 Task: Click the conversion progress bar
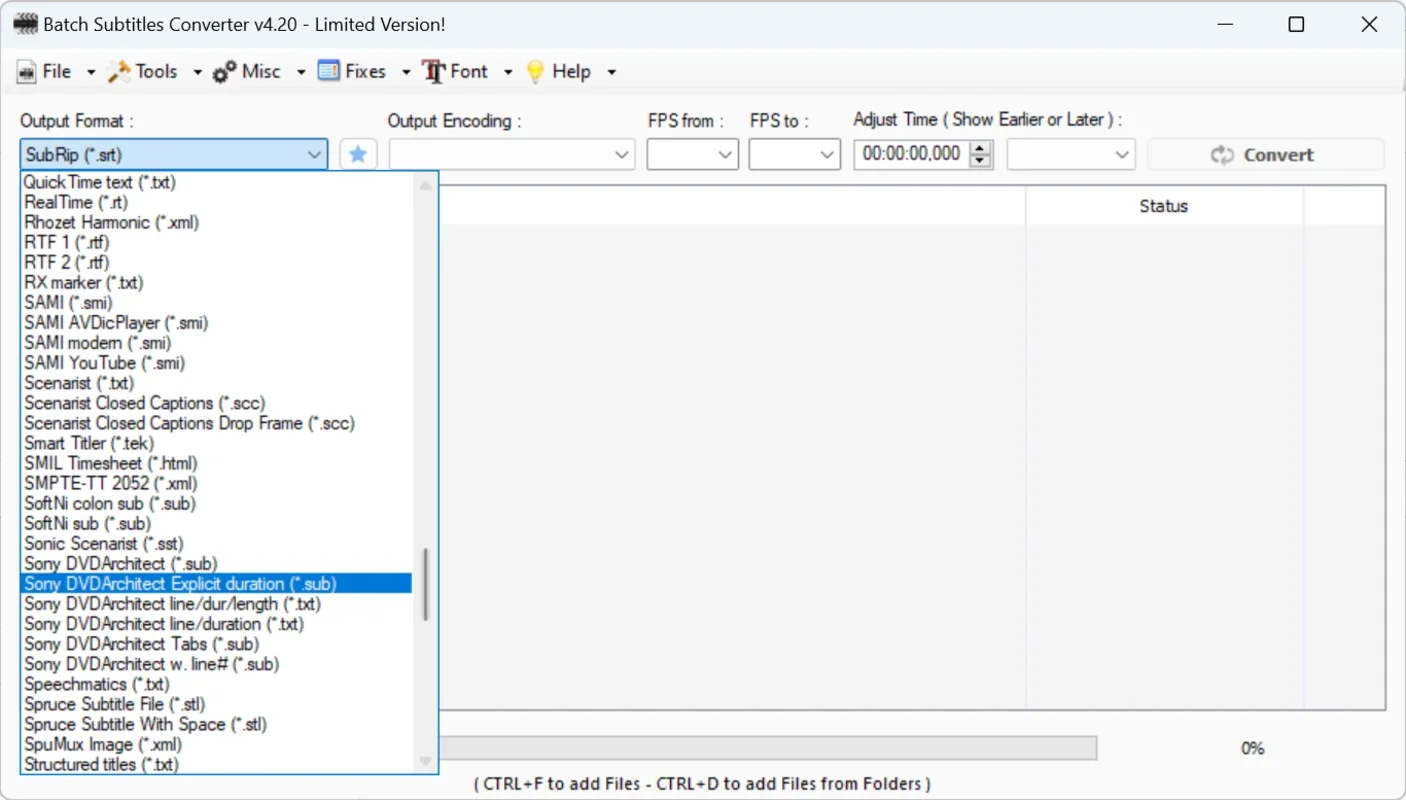tap(768, 748)
